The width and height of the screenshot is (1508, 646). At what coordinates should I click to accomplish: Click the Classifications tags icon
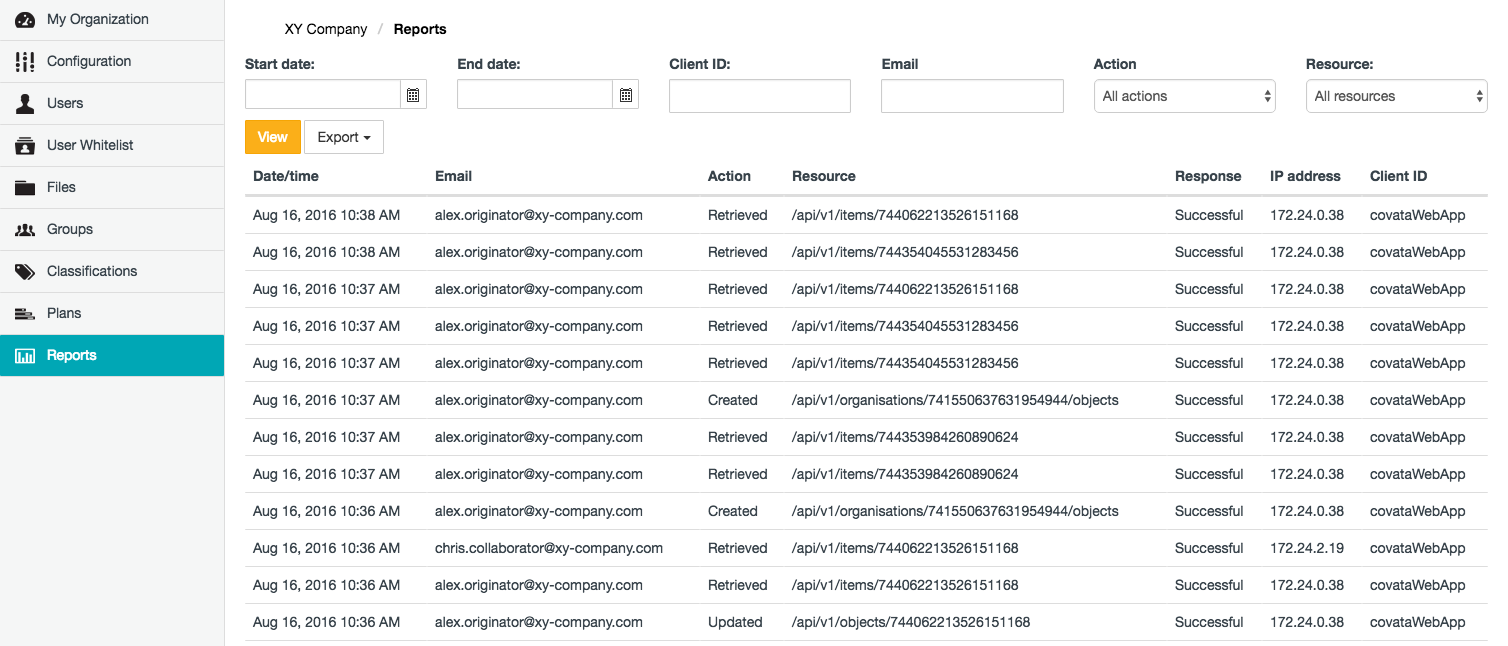click(x=25, y=272)
